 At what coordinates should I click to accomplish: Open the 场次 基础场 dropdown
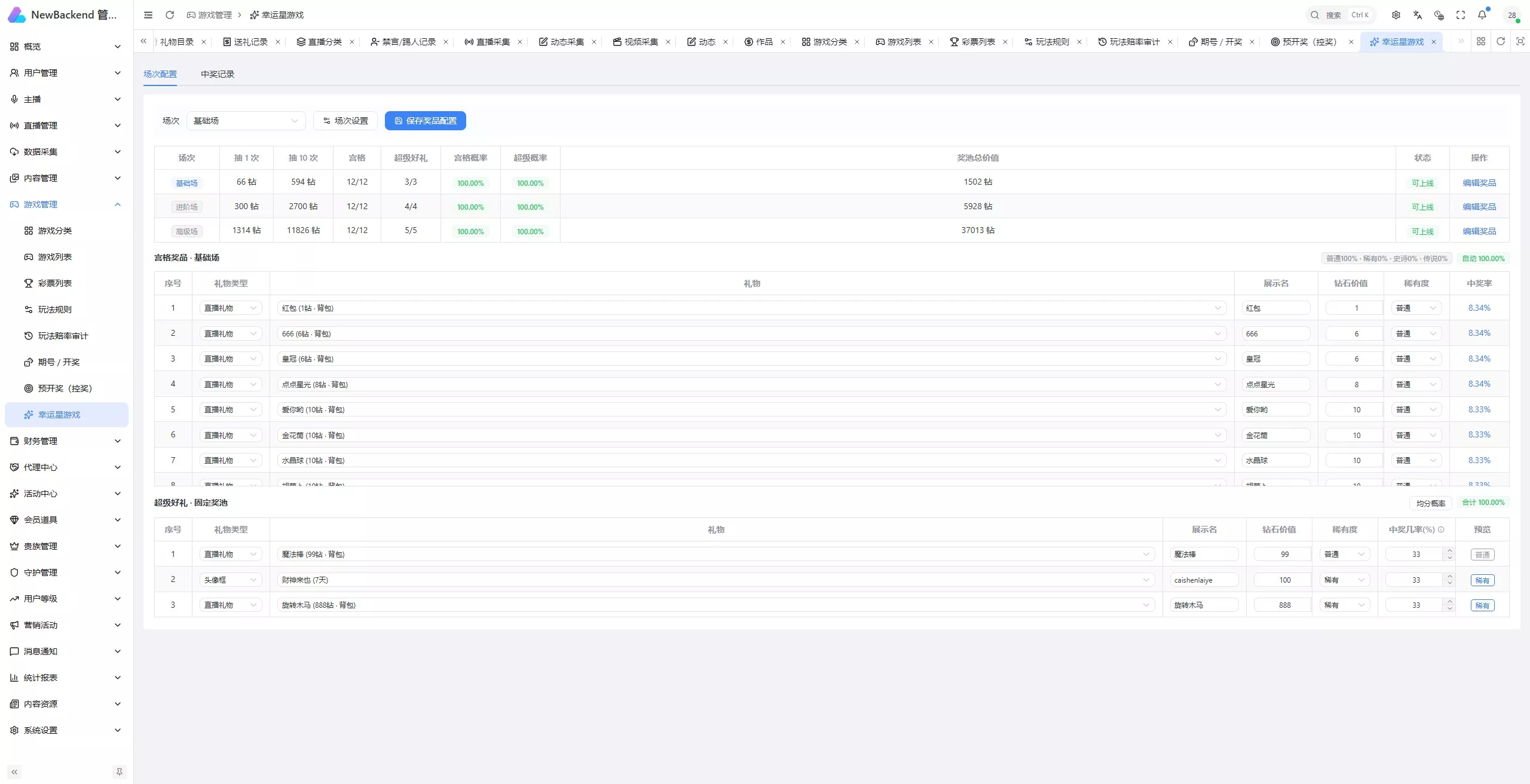(246, 121)
